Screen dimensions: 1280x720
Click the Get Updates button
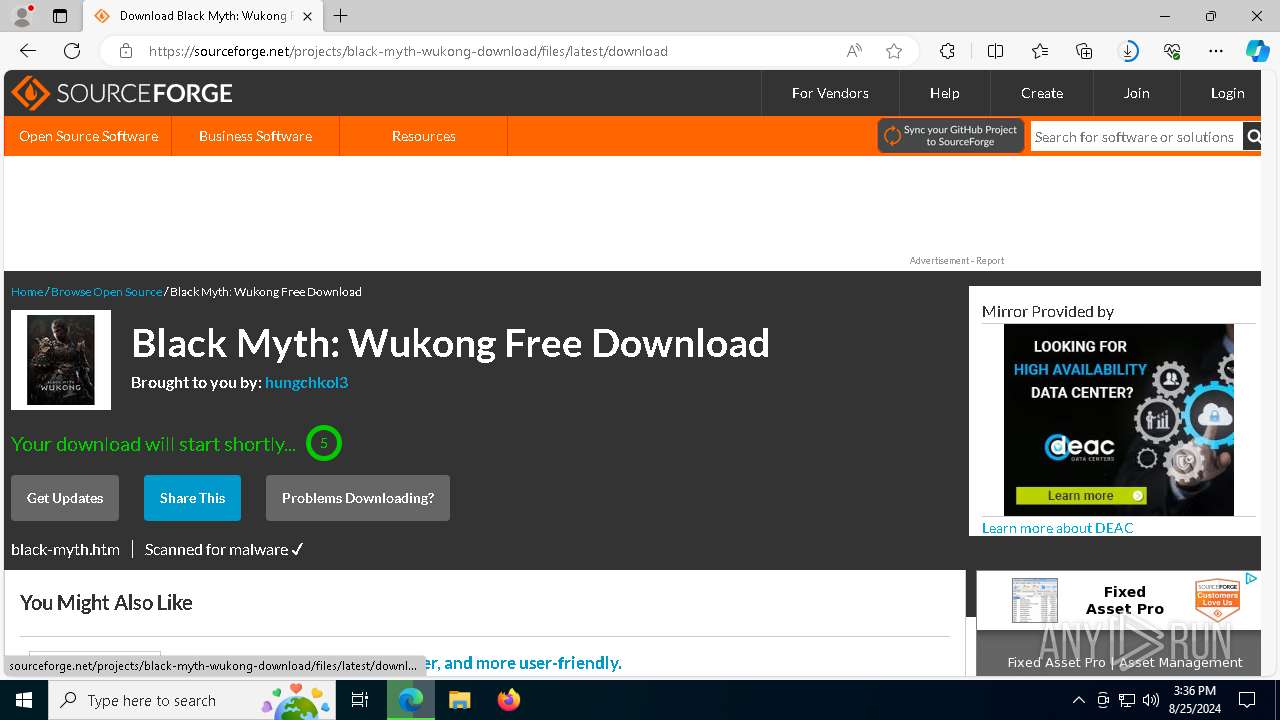[65, 498]
